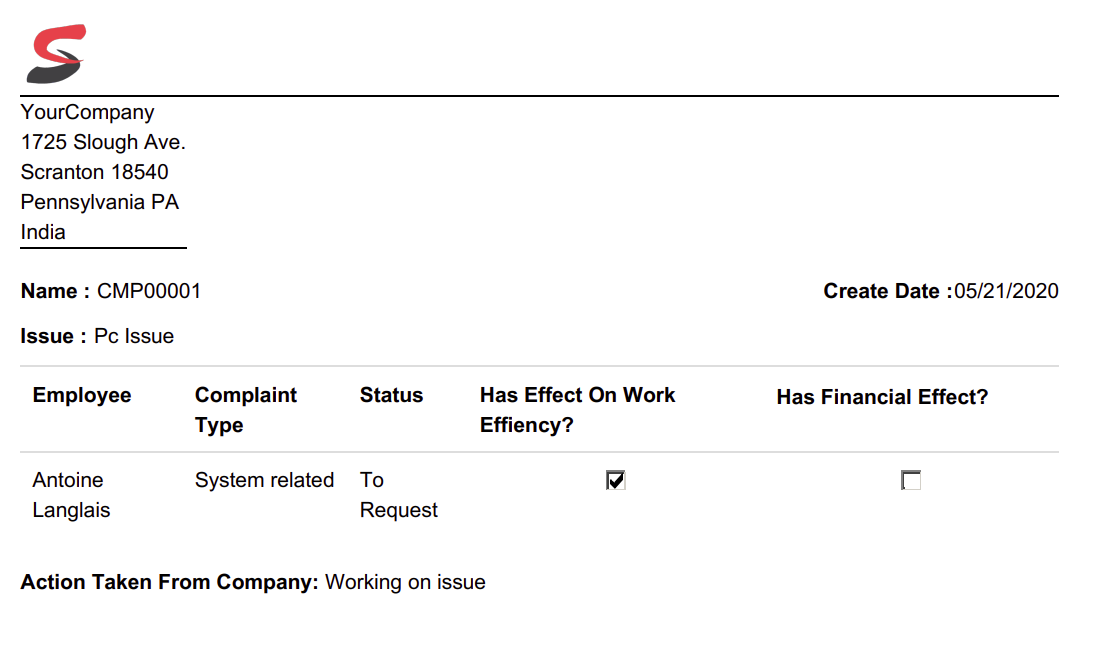Click the To Request status value
The height and width of the screenshot is (650, 1101).
click(398, 495)
